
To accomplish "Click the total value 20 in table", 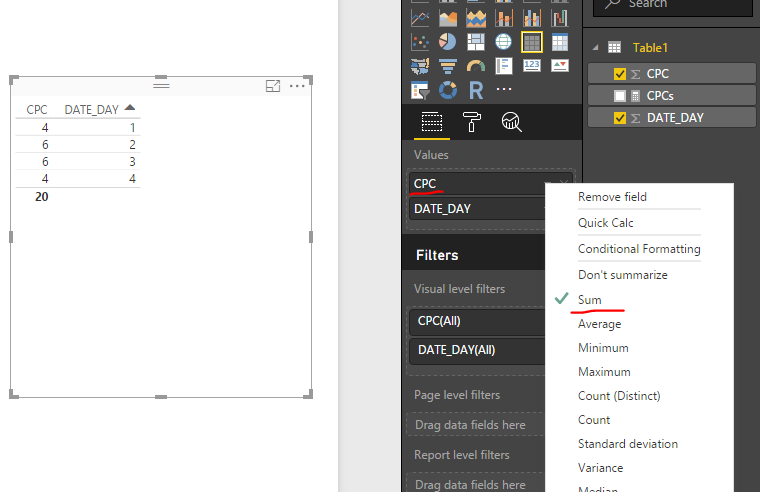I will pos(42,197).
